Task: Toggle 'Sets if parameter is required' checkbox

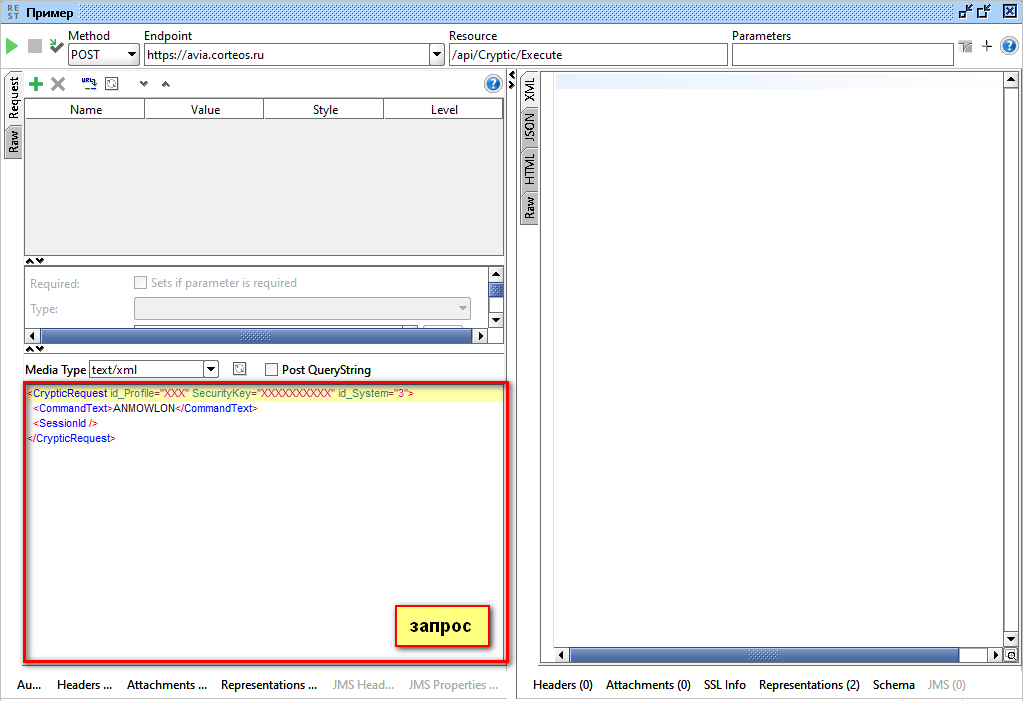Action: pyautogui.click(x=141, y=283)
